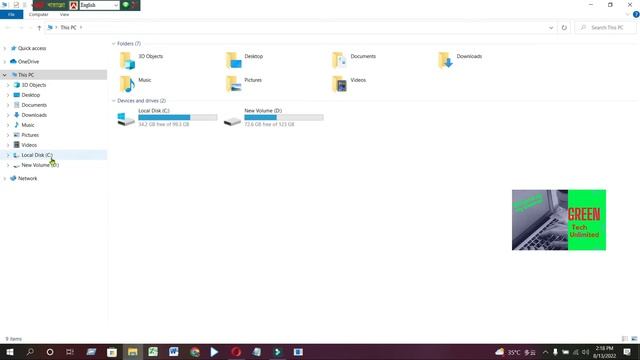This screenshot has width=640, height=360.
Task: Select Videos in the sidebar tree
Action: (29, 145)
